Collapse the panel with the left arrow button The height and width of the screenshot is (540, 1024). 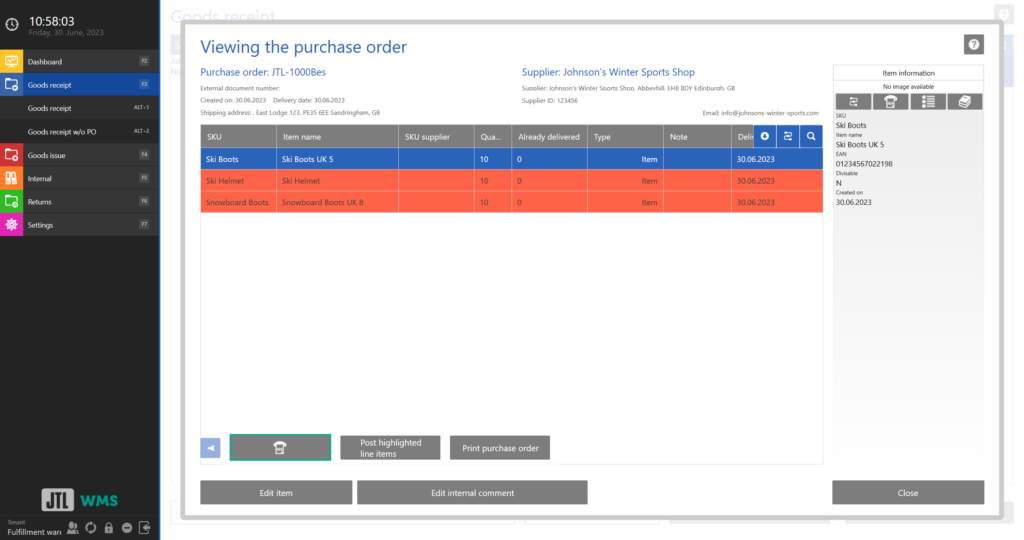[x=211, y=448]
